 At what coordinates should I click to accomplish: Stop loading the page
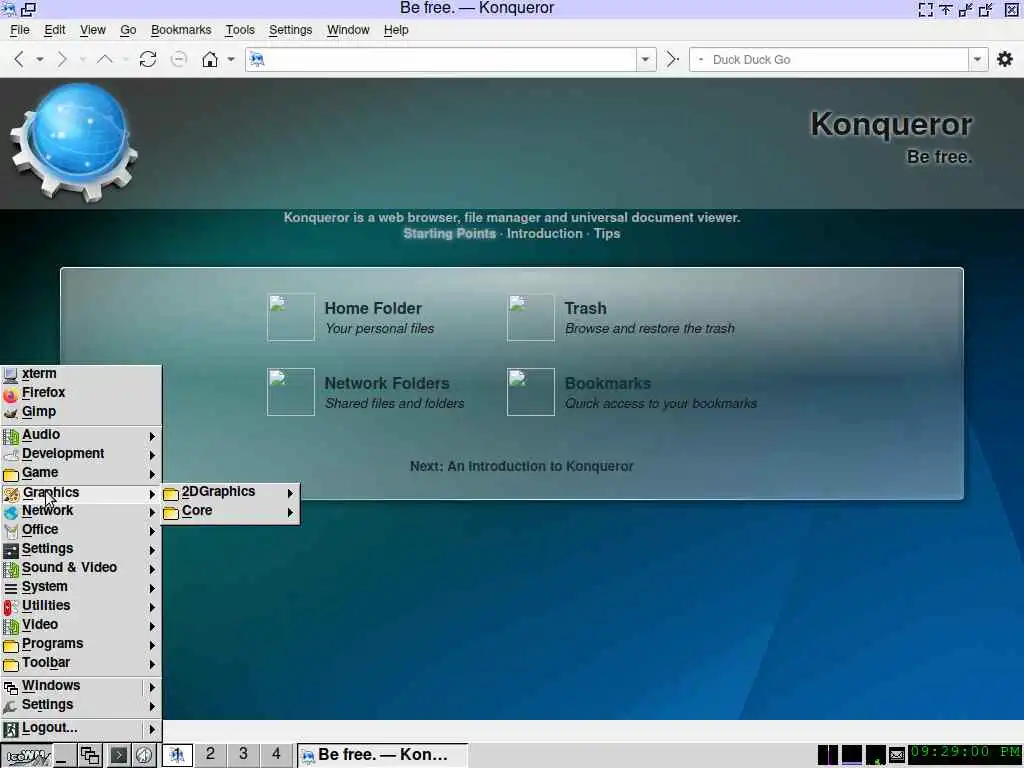(178, 59)
